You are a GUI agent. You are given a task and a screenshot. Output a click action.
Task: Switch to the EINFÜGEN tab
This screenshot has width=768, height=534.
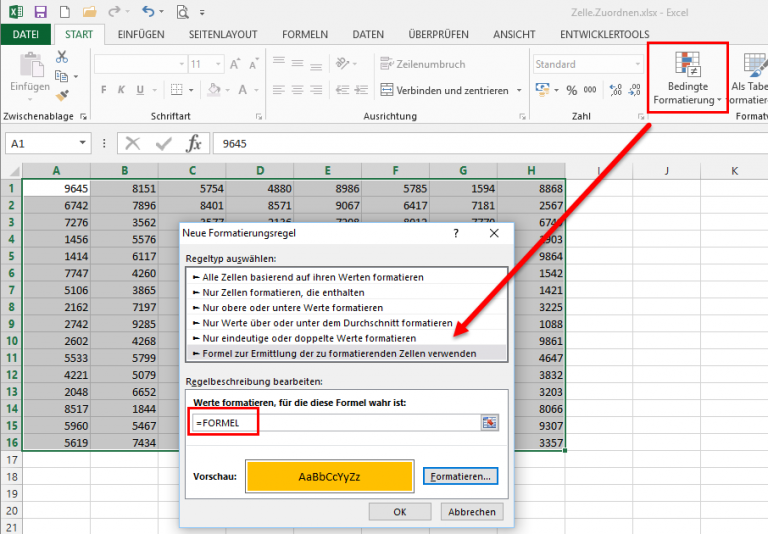click(x=141, y=34)
